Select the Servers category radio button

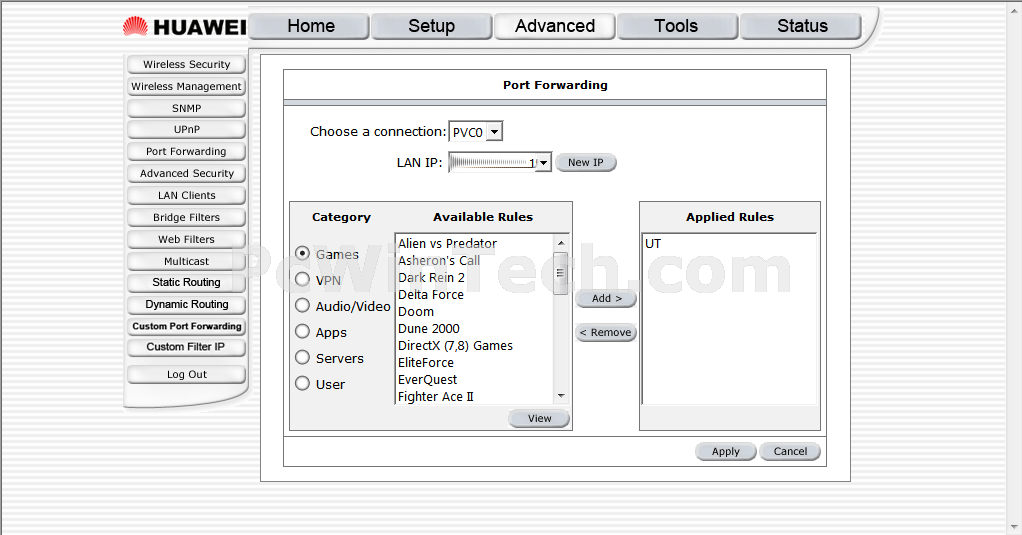(302, 358)
